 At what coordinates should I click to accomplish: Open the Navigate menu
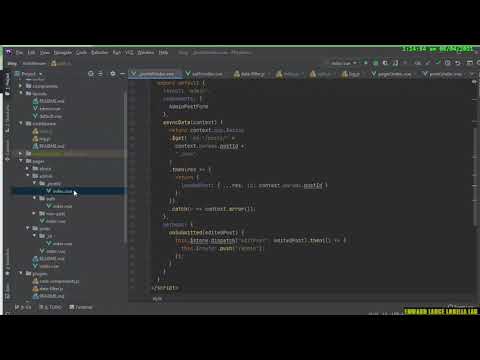[x=63, y=53]
